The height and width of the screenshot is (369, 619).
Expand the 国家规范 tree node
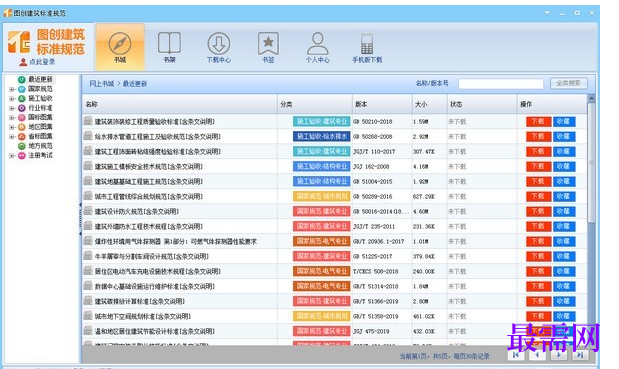[x=12, y=89]
